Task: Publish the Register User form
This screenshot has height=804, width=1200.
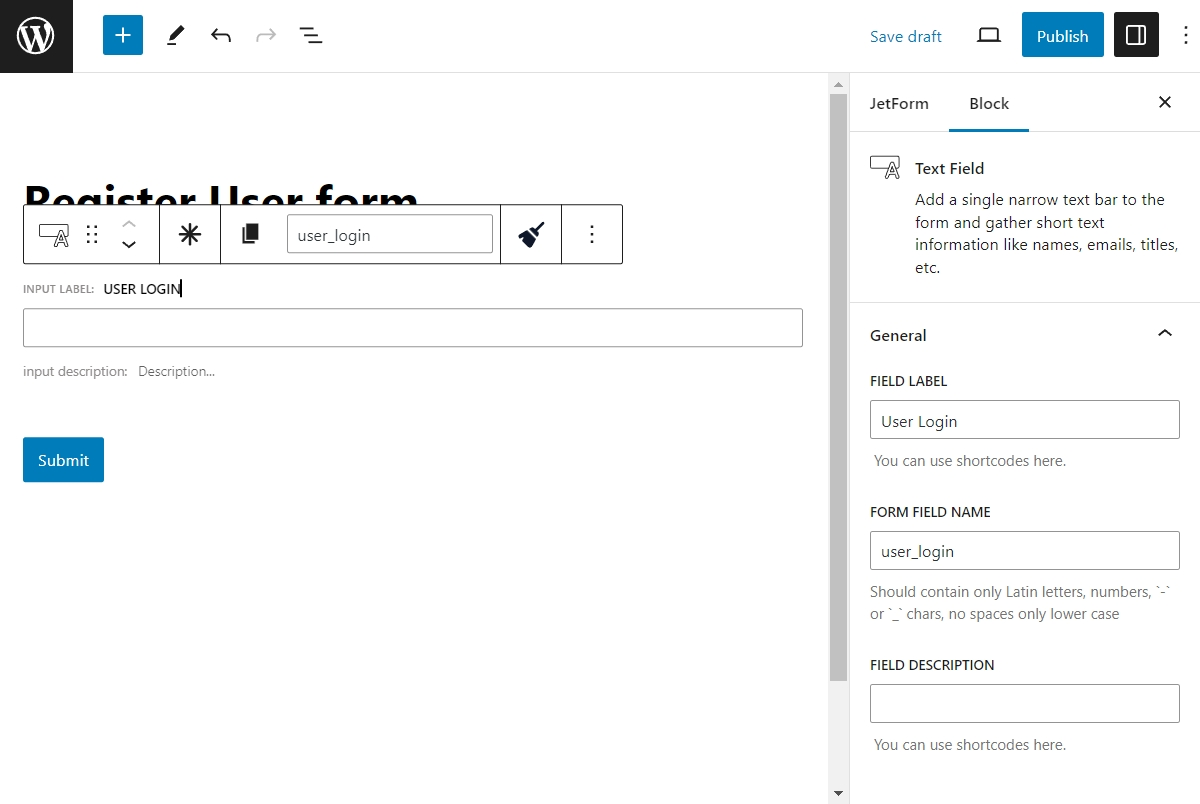Action: coord(1062,34)
